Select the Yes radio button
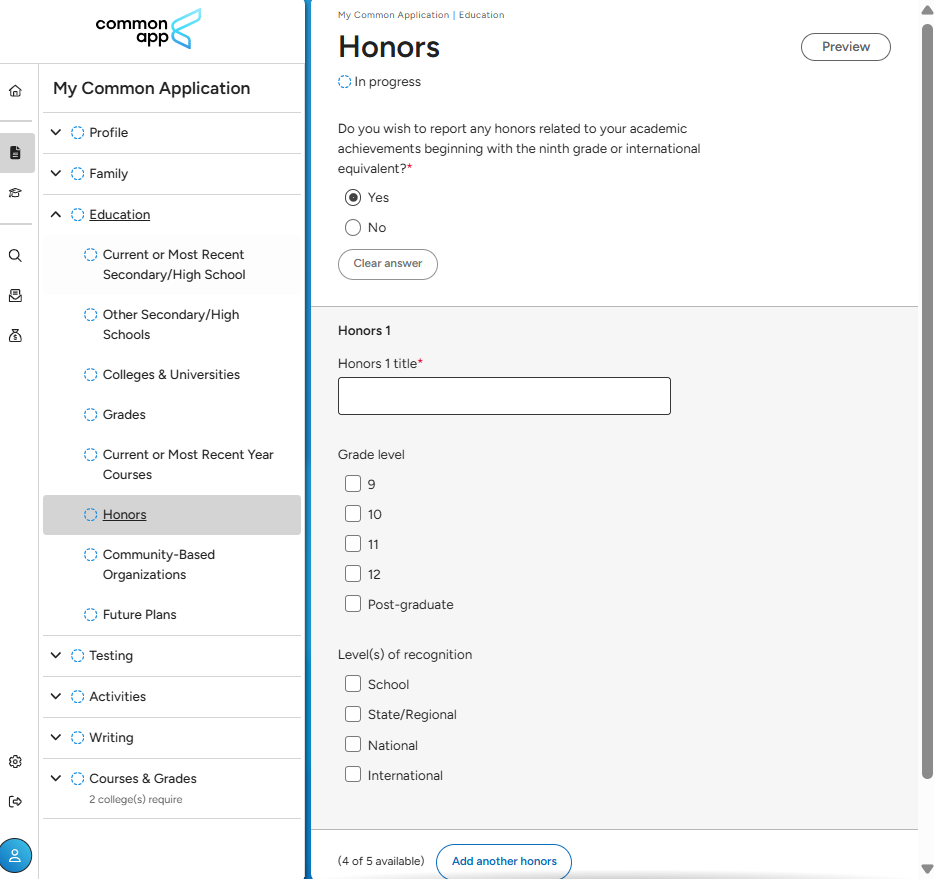 [x=353, y=197]
